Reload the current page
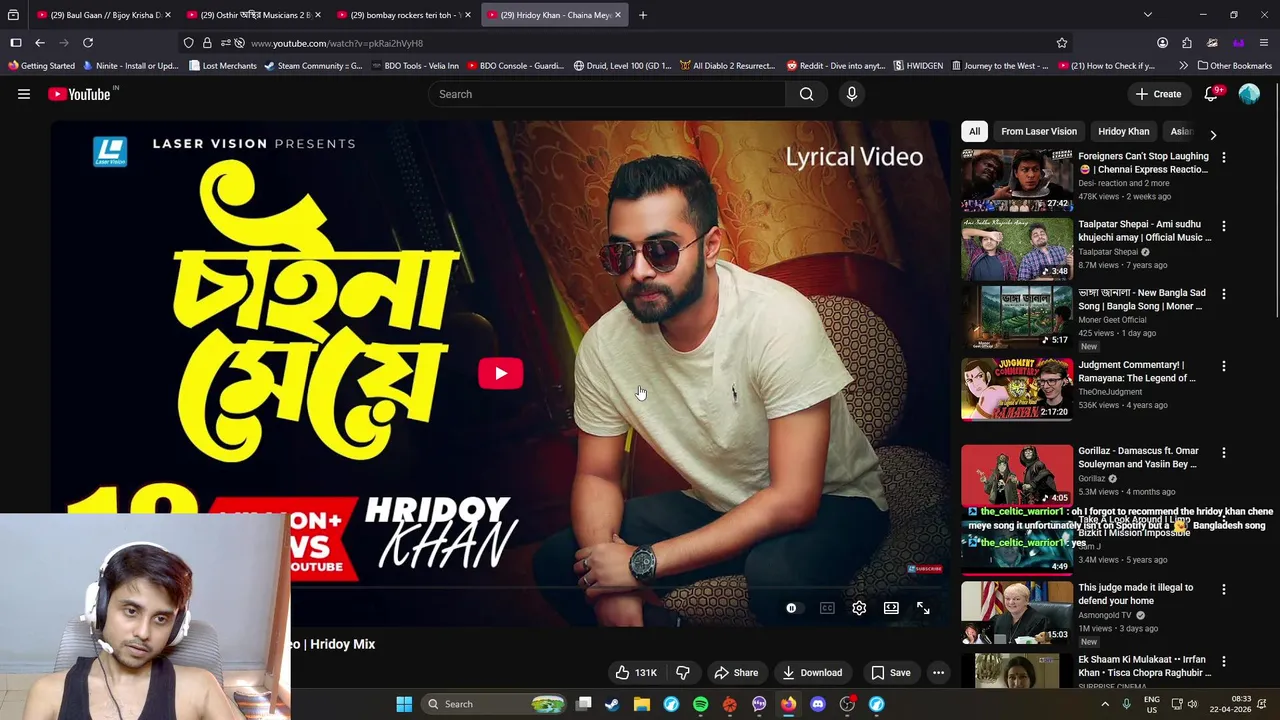The width and height of the screenshot is (1280, 720). click(x=88, y=43)
